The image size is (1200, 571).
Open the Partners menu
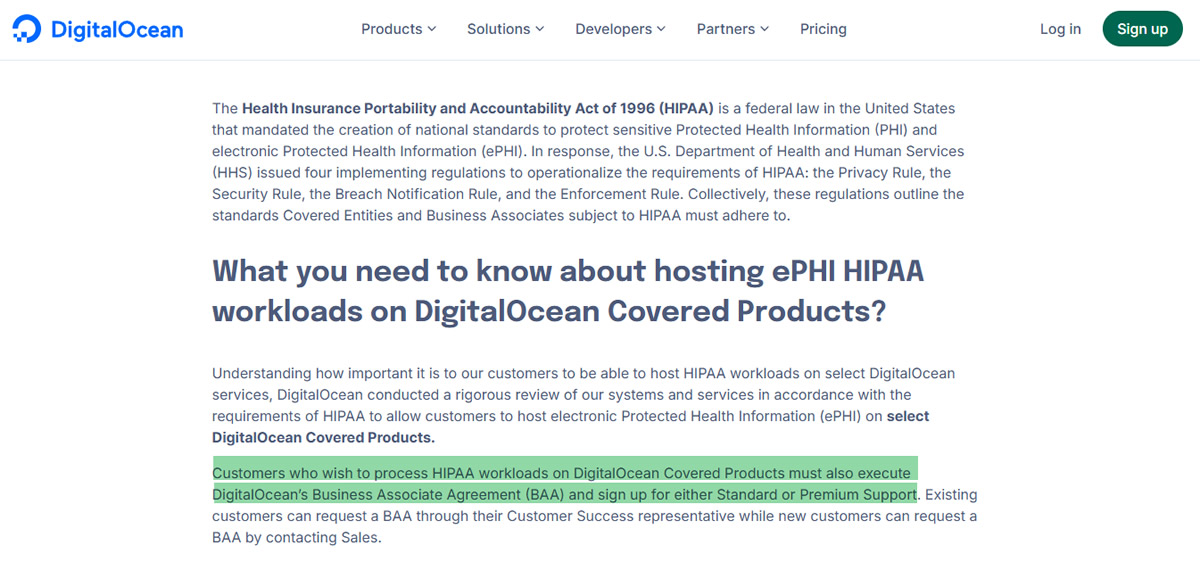click(733, 29)
